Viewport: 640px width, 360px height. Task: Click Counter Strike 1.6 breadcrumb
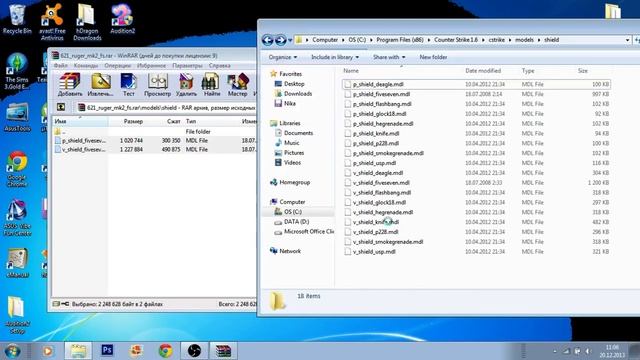[456, 40]
